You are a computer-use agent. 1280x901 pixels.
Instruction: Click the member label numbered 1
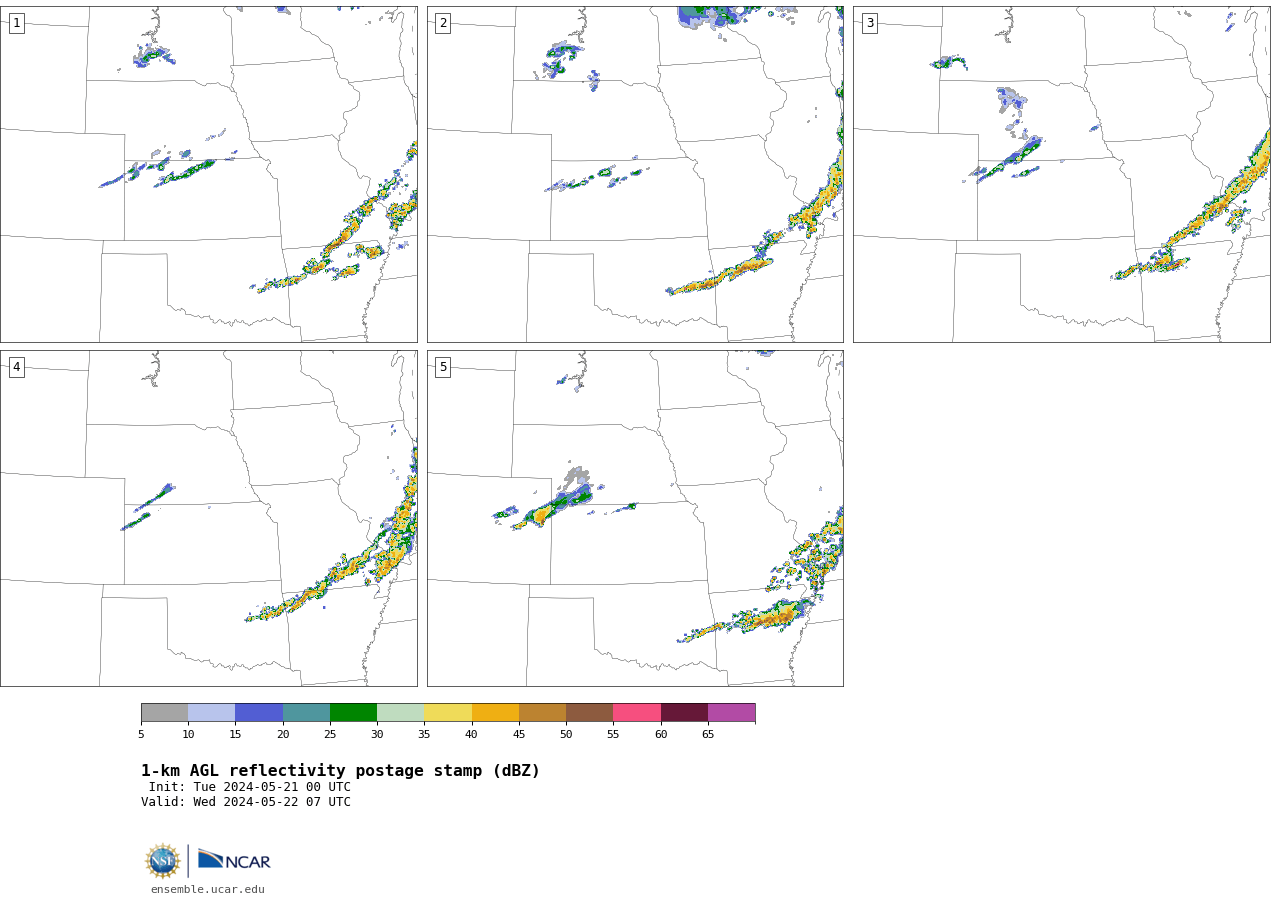tap(16, 23)
